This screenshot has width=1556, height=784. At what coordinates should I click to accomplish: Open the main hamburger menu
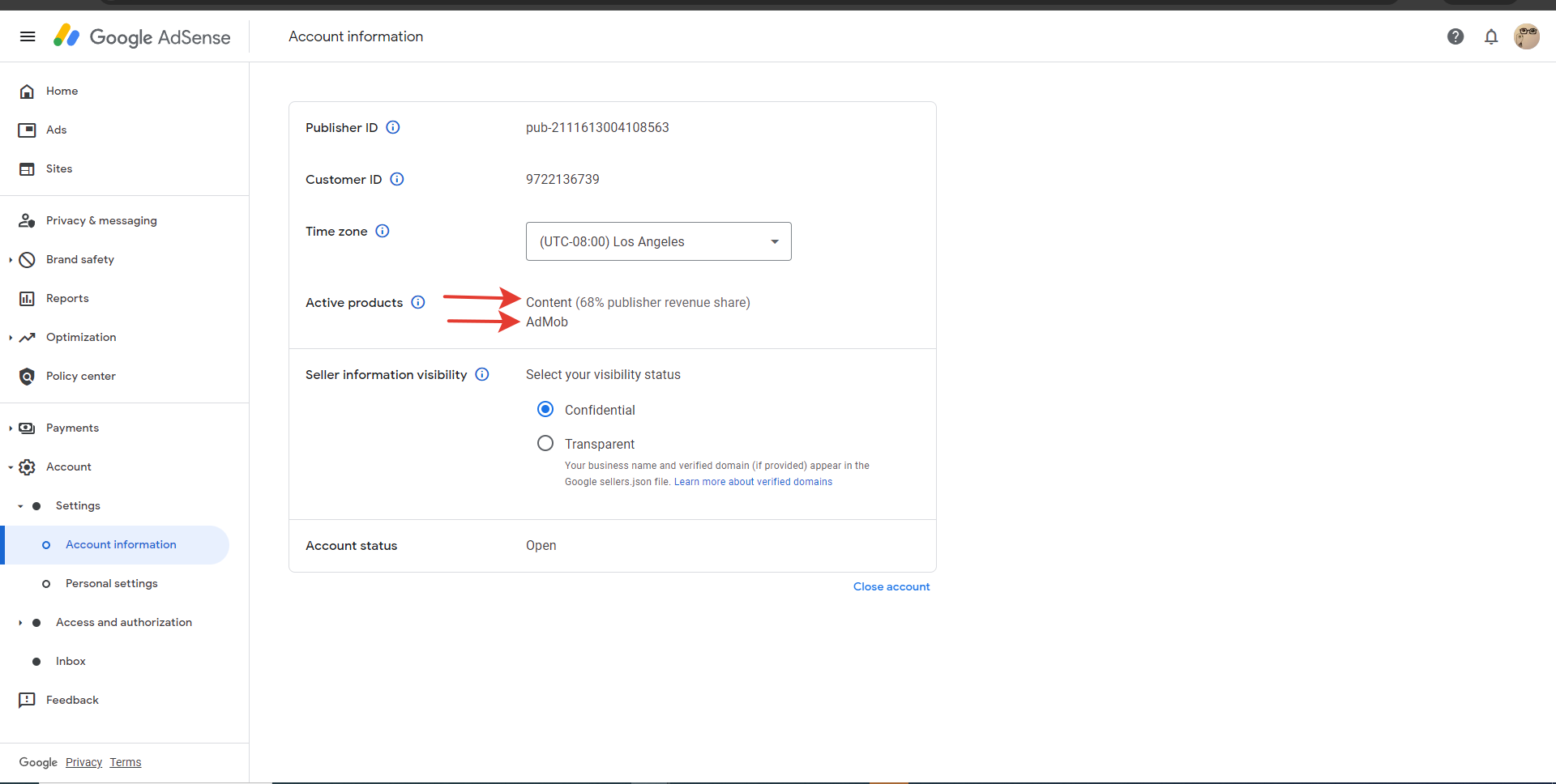click(28, 36)
